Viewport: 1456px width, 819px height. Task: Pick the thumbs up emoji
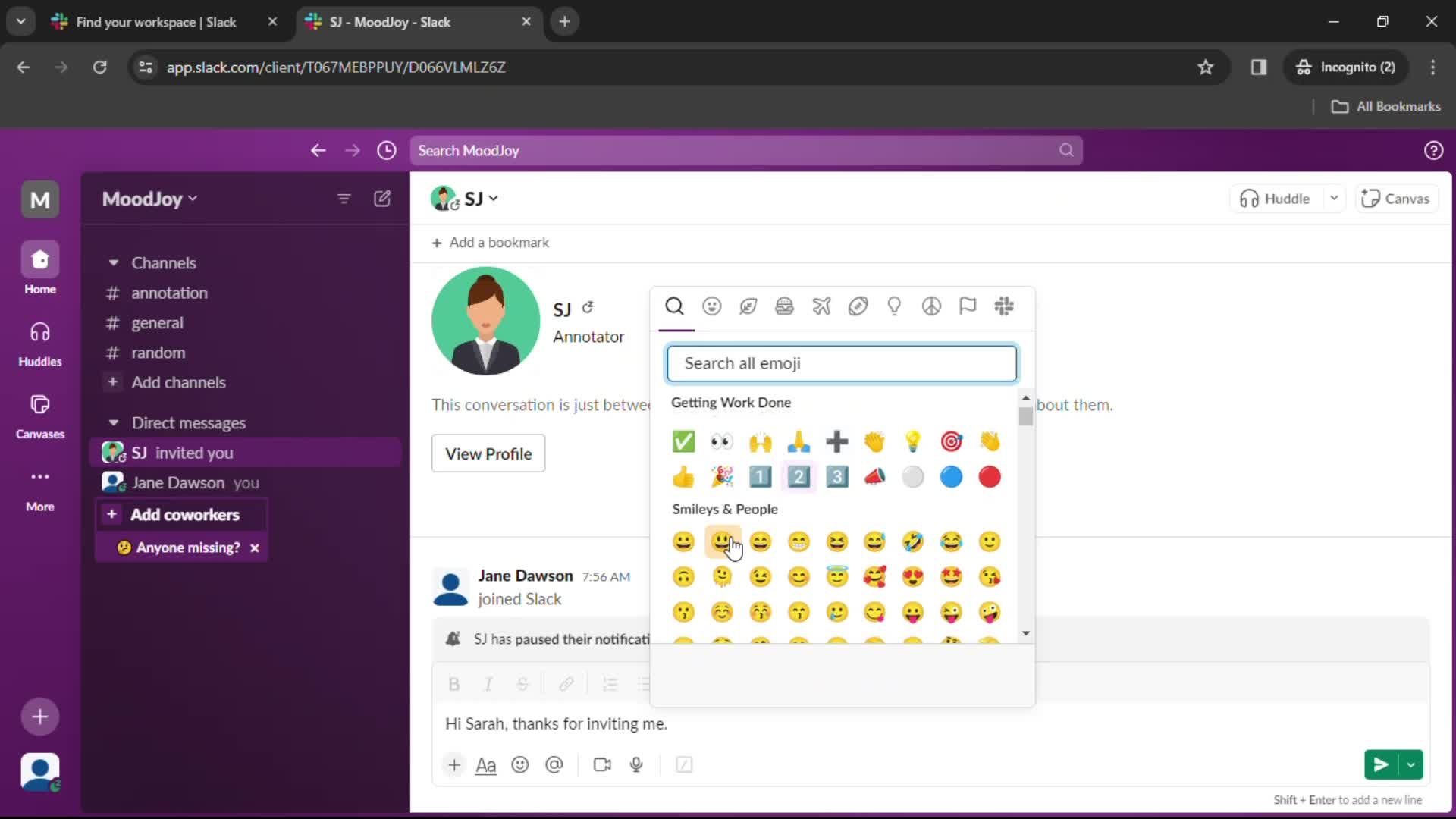(x=683, y=477)
